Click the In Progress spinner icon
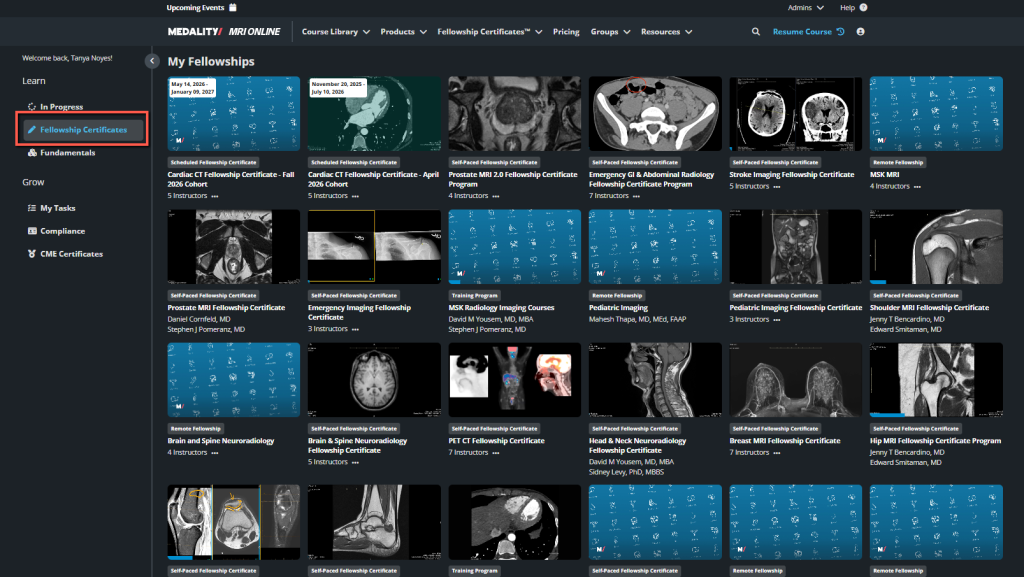The height and width of the screenshot is (577, 1024). pos(31,106)
